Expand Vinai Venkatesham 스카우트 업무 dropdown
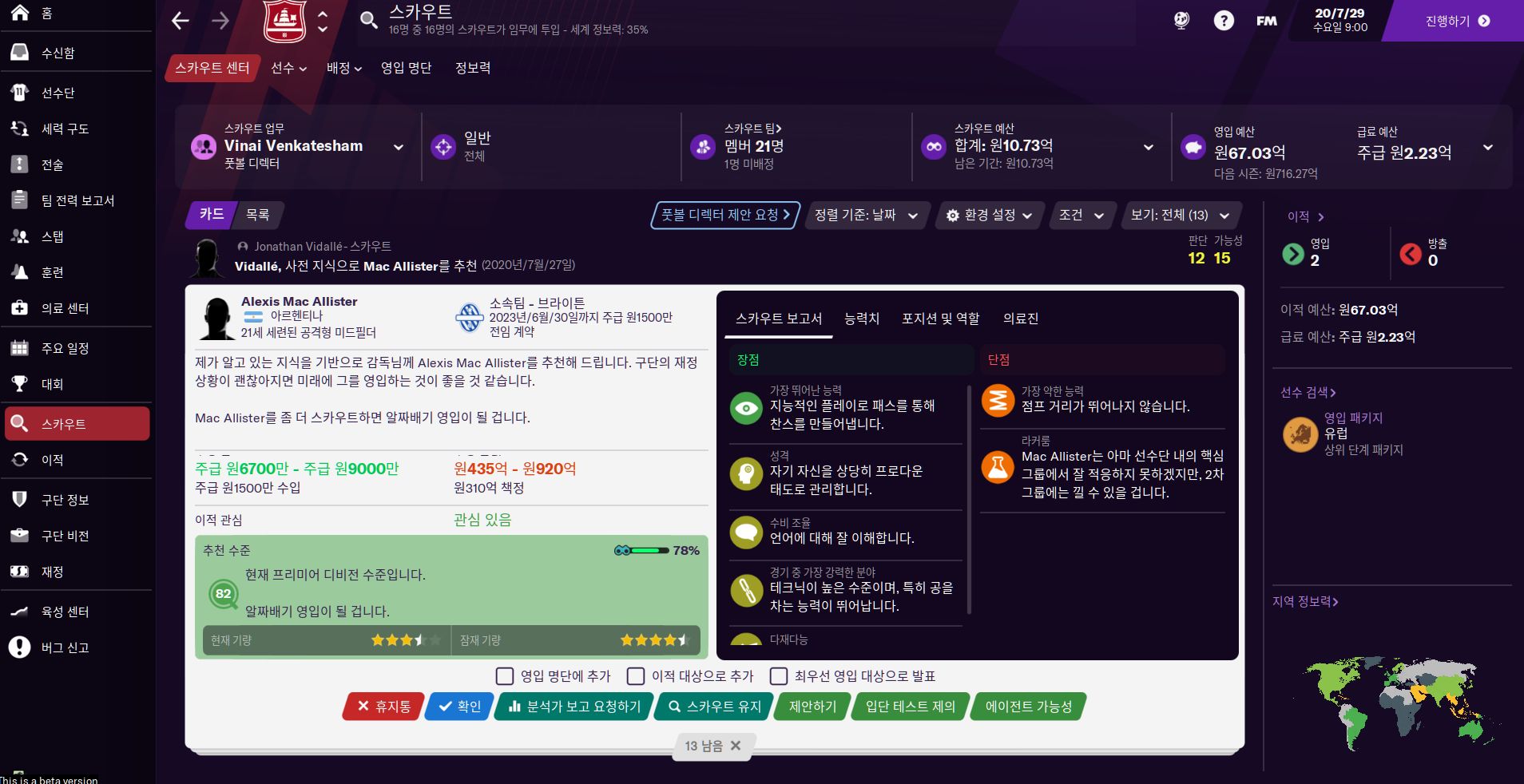The image size is (1524, 784). [399, 147]
